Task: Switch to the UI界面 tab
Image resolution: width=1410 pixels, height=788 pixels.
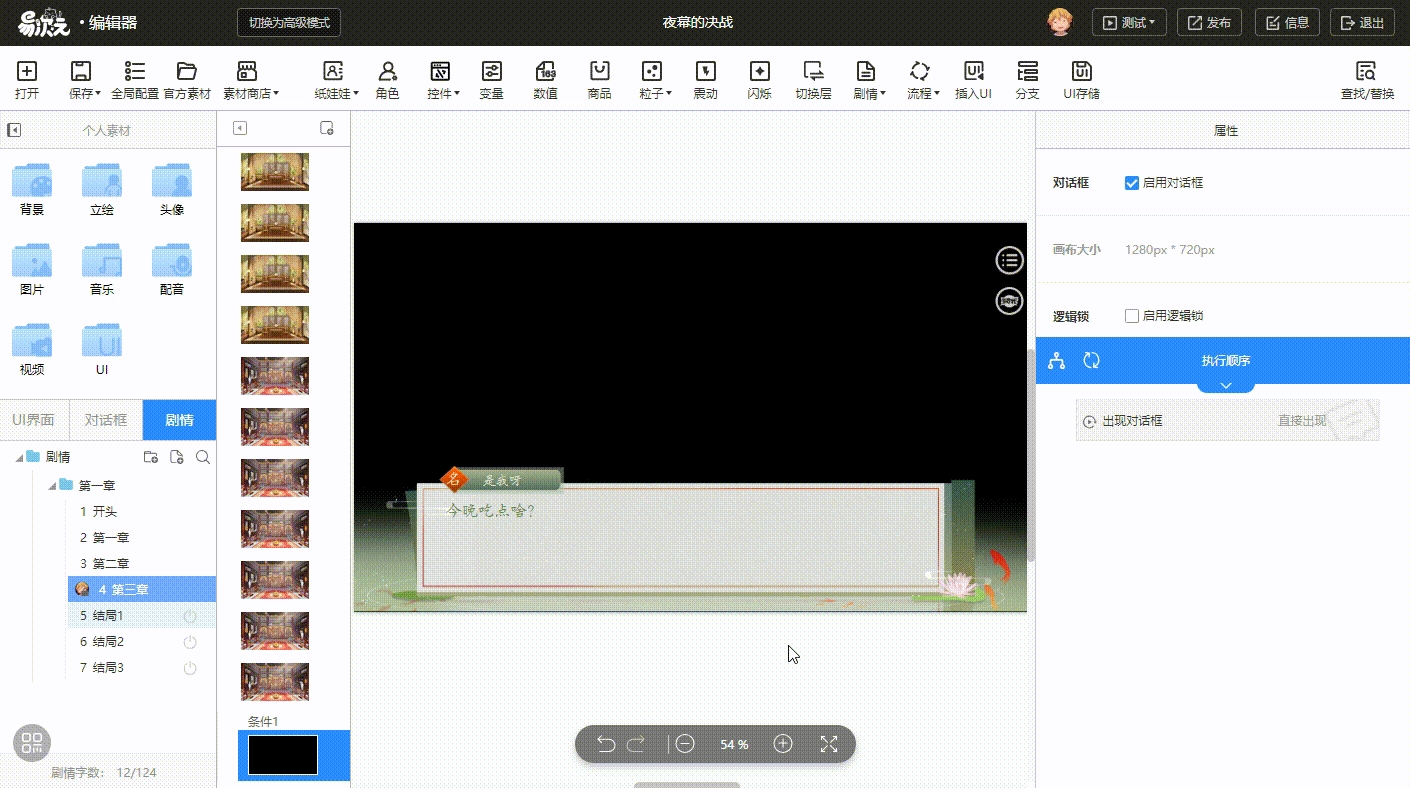Action: (x=33, y=420)
